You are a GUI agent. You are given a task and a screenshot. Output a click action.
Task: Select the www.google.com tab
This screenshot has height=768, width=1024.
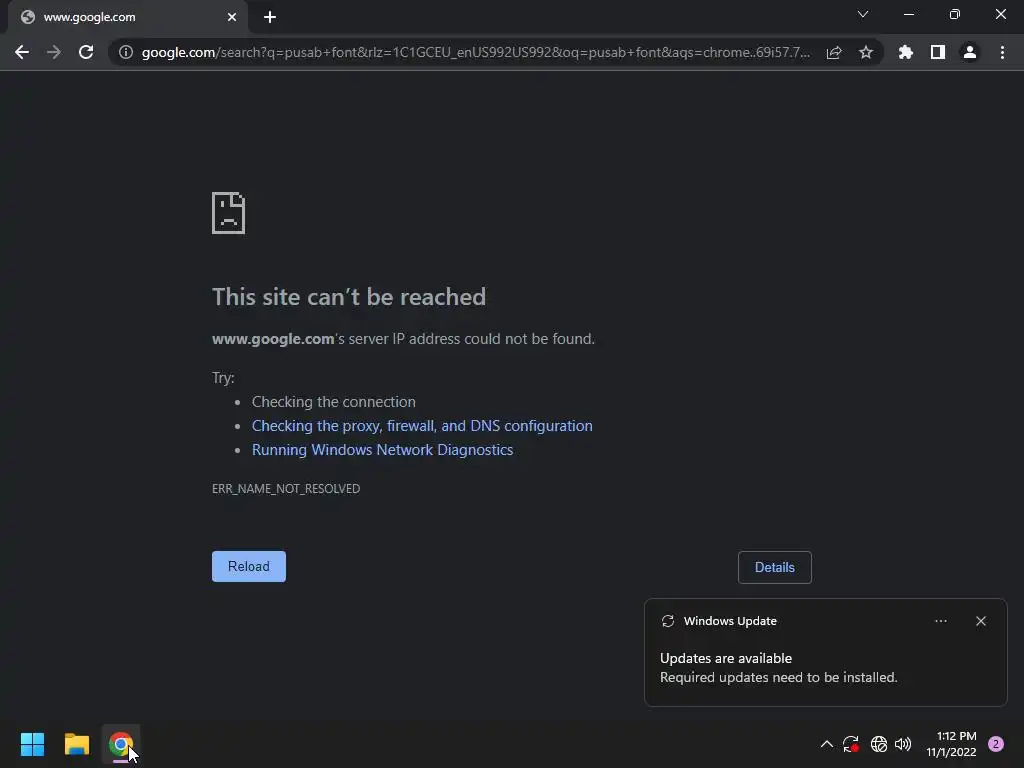(127, 18)
